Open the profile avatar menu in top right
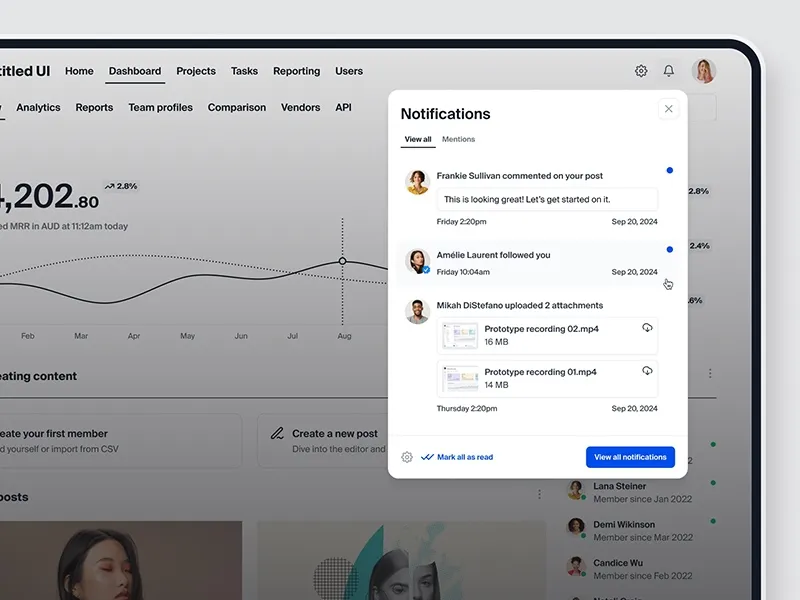800x600 pixels. [704, 71]
